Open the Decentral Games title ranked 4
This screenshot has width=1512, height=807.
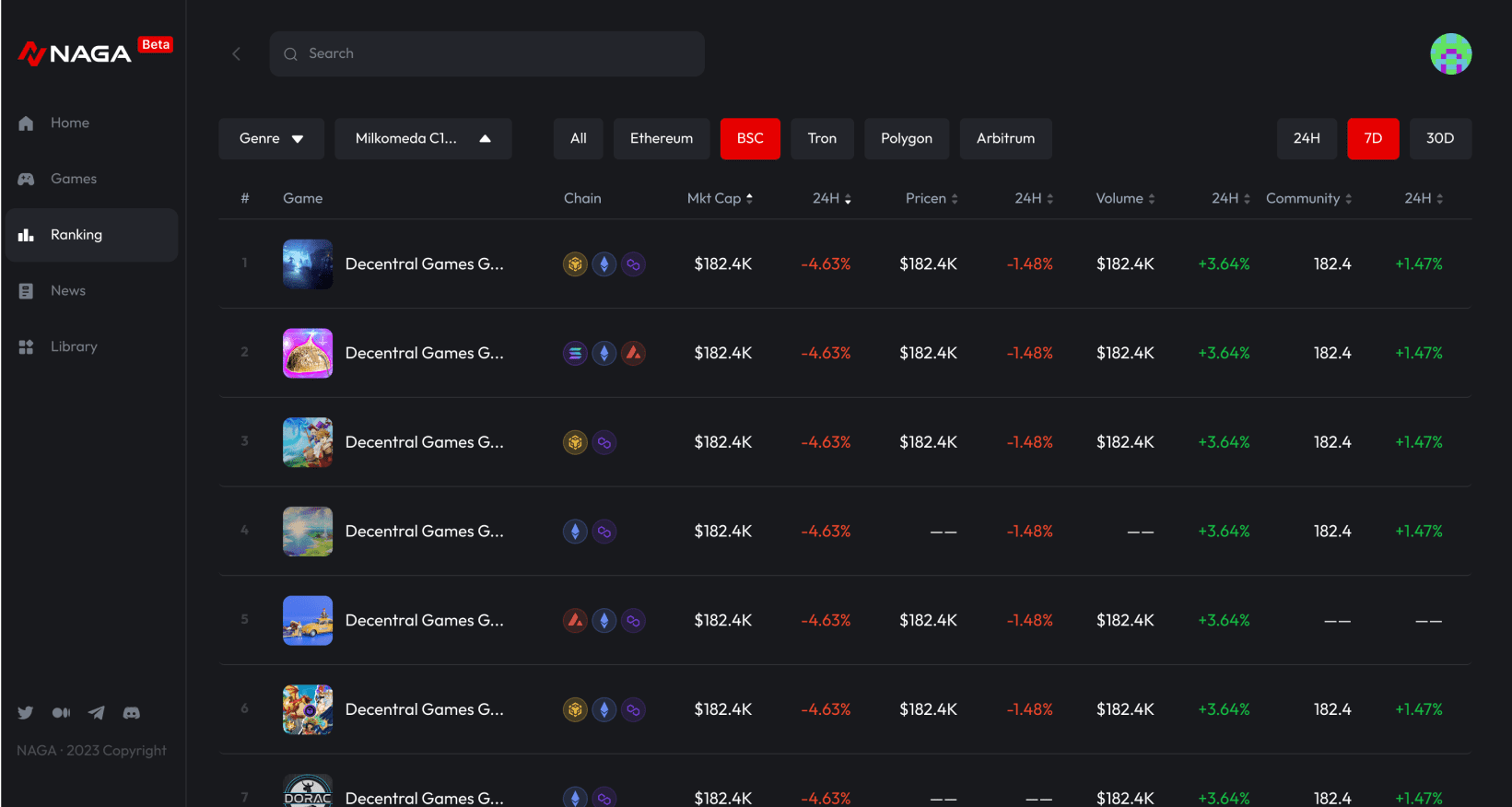click(x=425, y=532)
